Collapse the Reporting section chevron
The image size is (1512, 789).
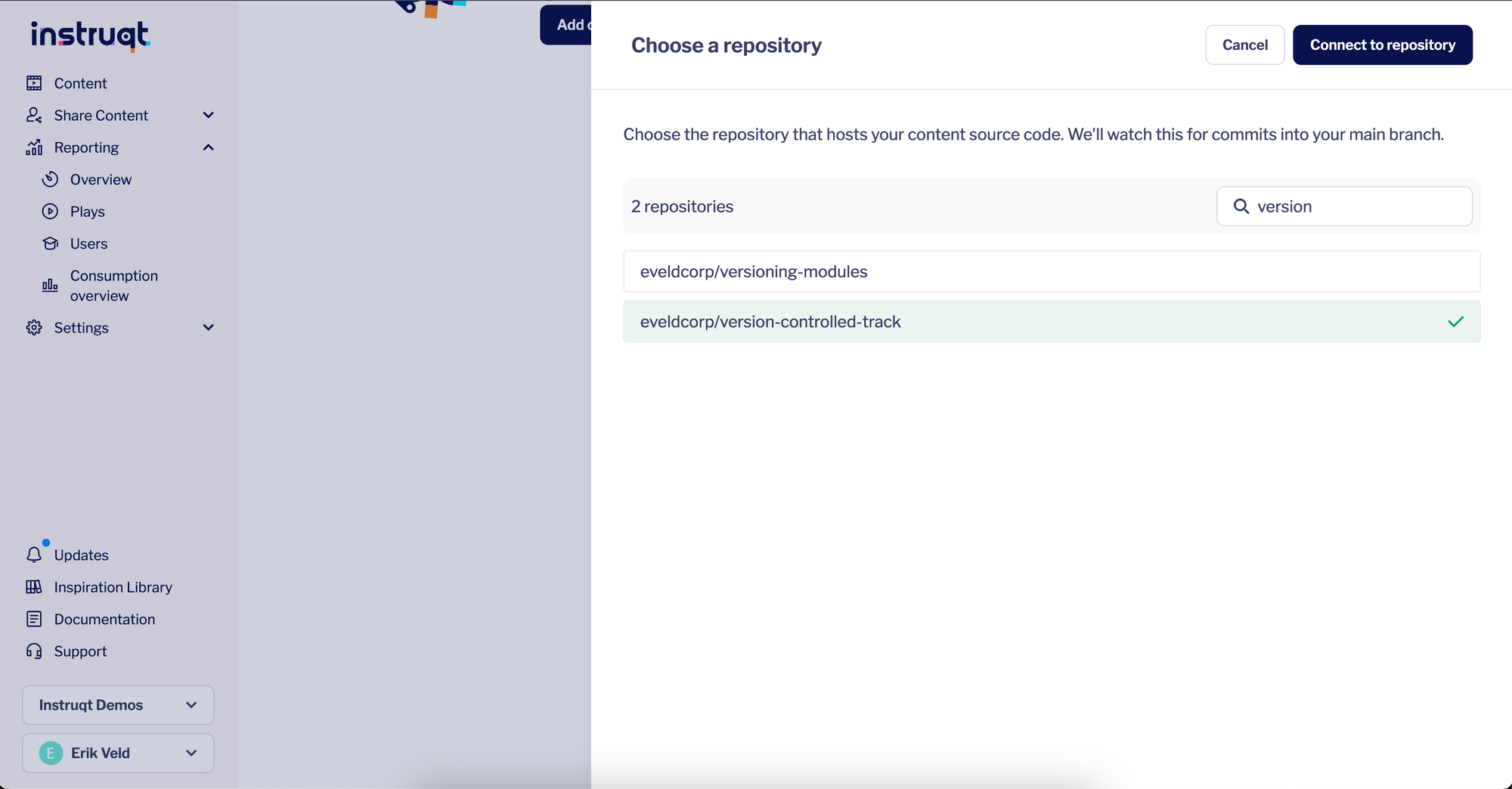[209, 147]
